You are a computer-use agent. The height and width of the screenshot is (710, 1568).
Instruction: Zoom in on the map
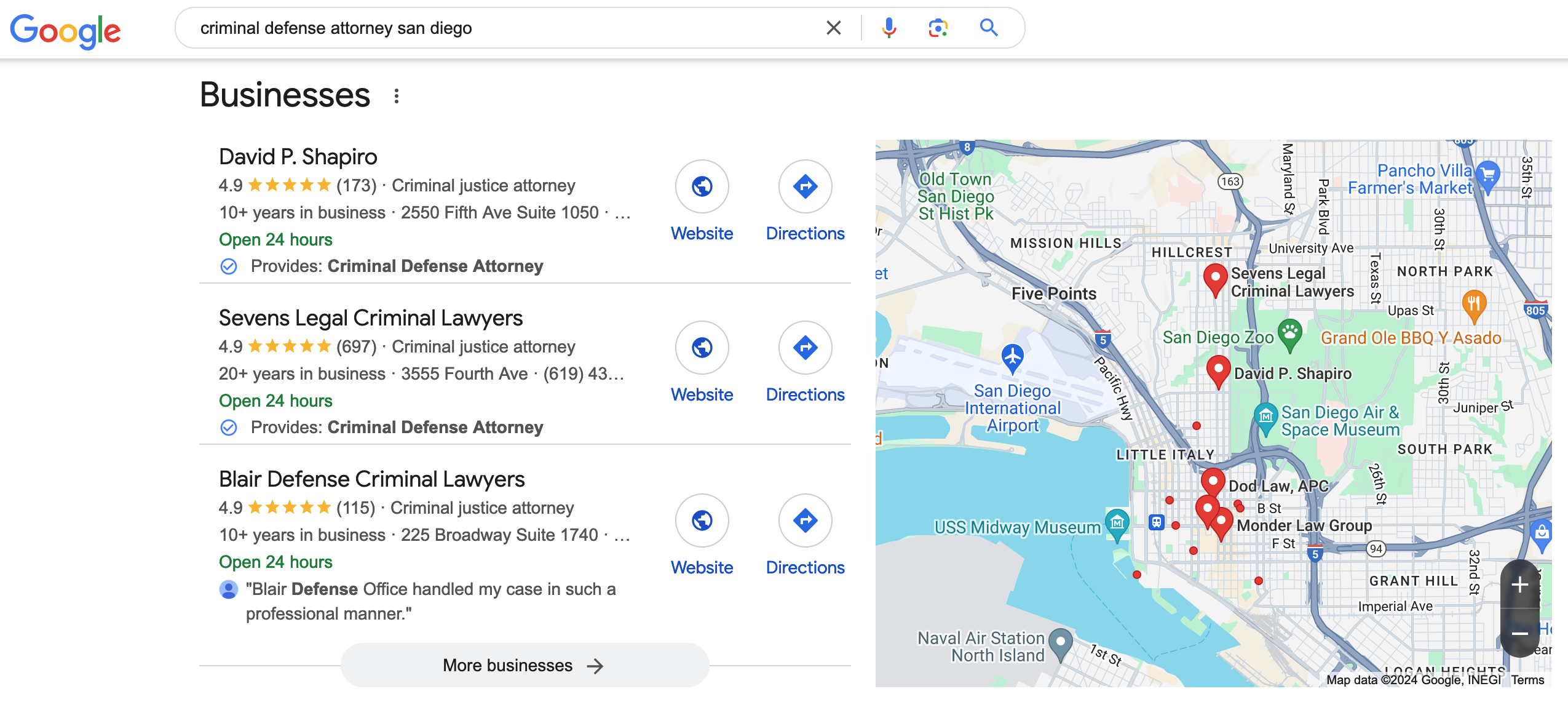[1519, 584]
